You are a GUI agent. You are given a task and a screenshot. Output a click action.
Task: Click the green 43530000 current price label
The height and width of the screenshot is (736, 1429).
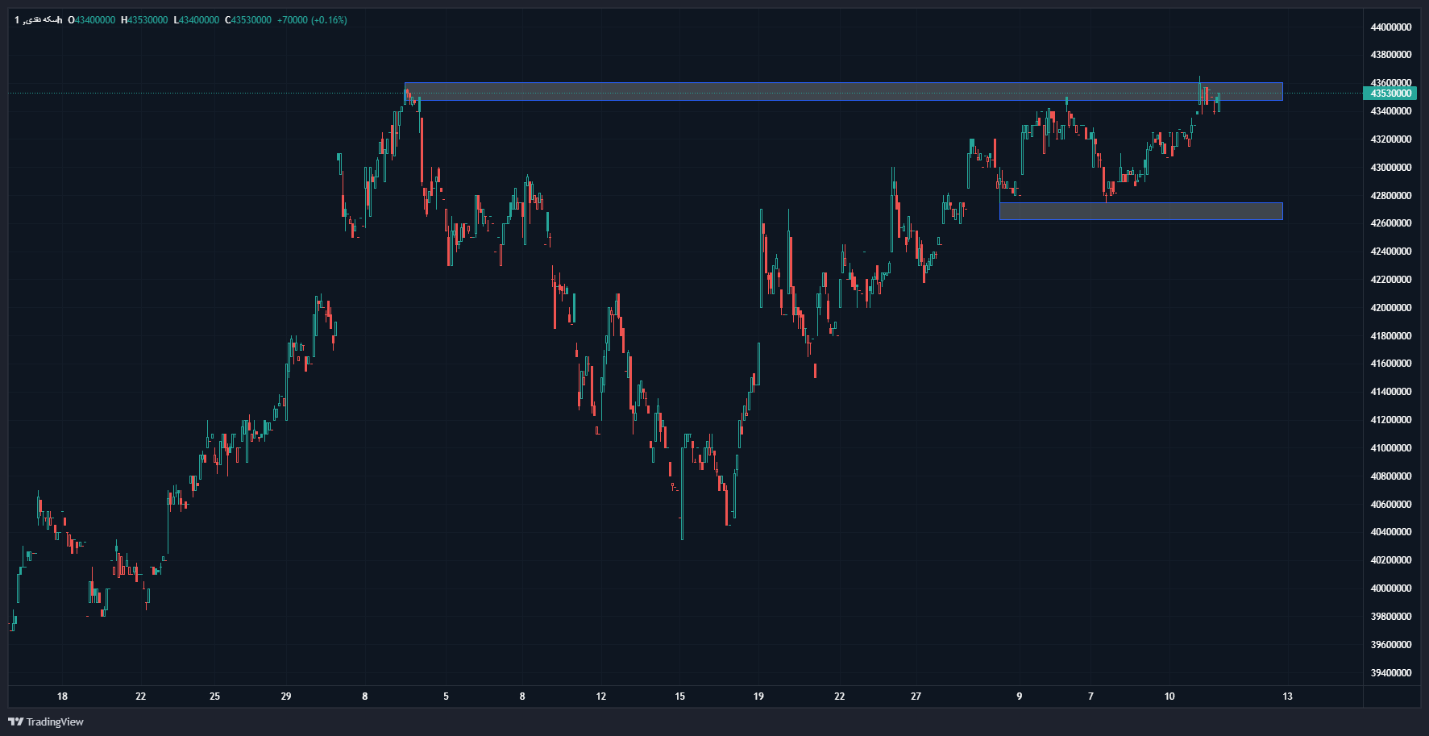pos(1390,93)
